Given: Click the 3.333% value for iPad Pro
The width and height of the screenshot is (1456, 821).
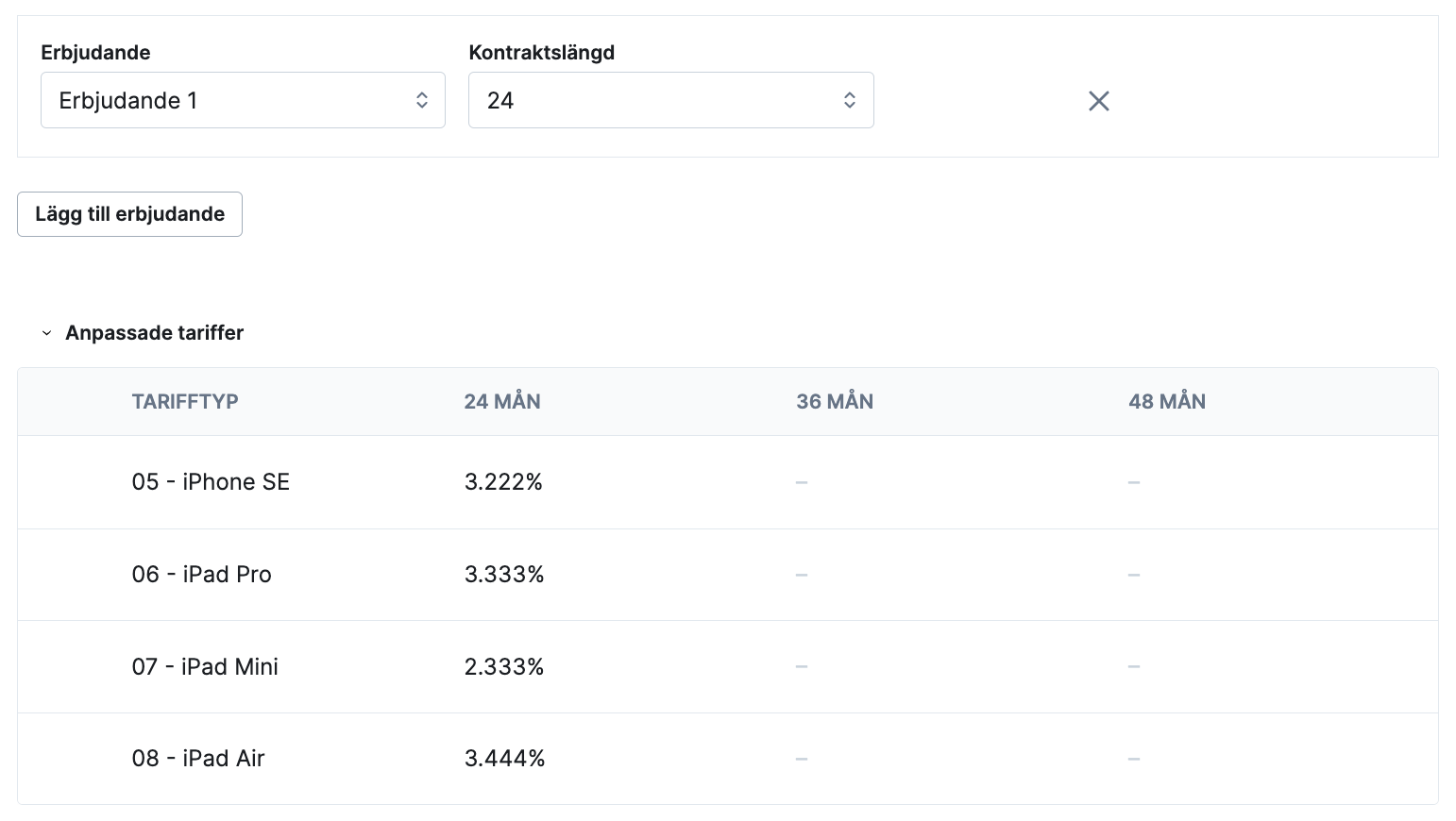Looking at the screenshot, I should (504, 575).
